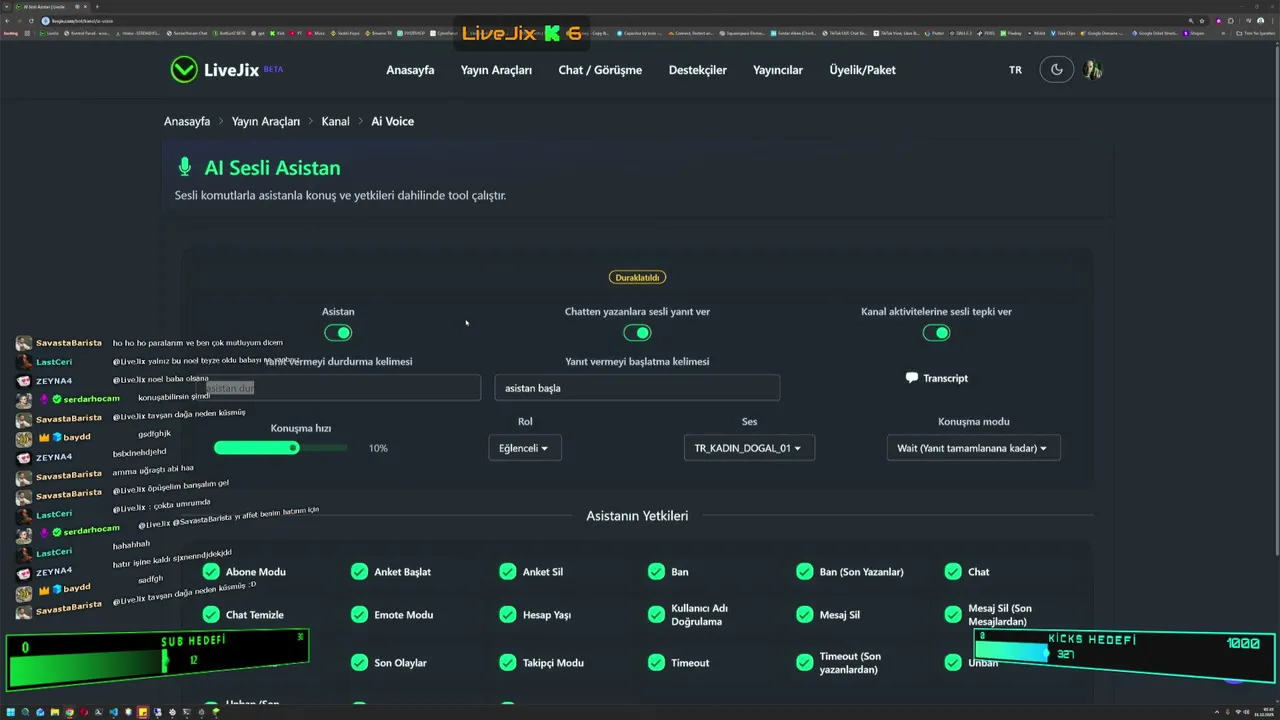Toggle the Chat Temizle permission
This screenshot has height=720, width=1280.
211,615
